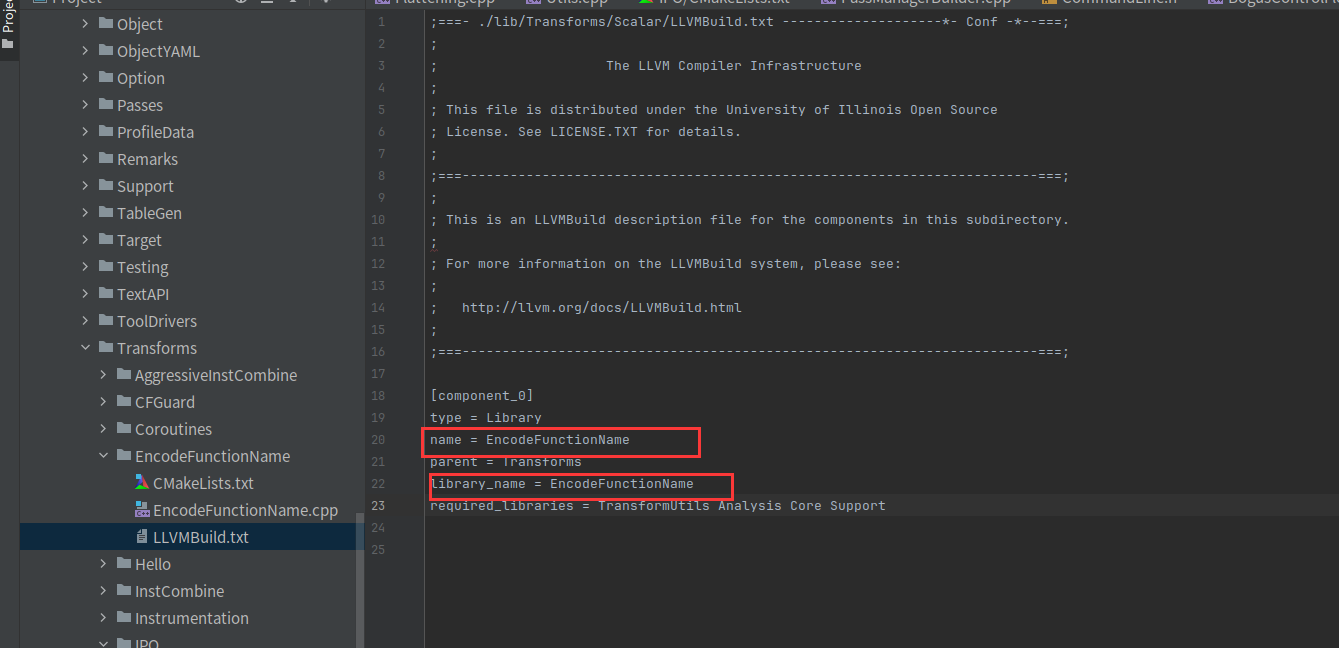Viewport: 1339px width, 648px height.
Task: Expand the ProfileData folder chevron
Action: (x=85, y=132)
